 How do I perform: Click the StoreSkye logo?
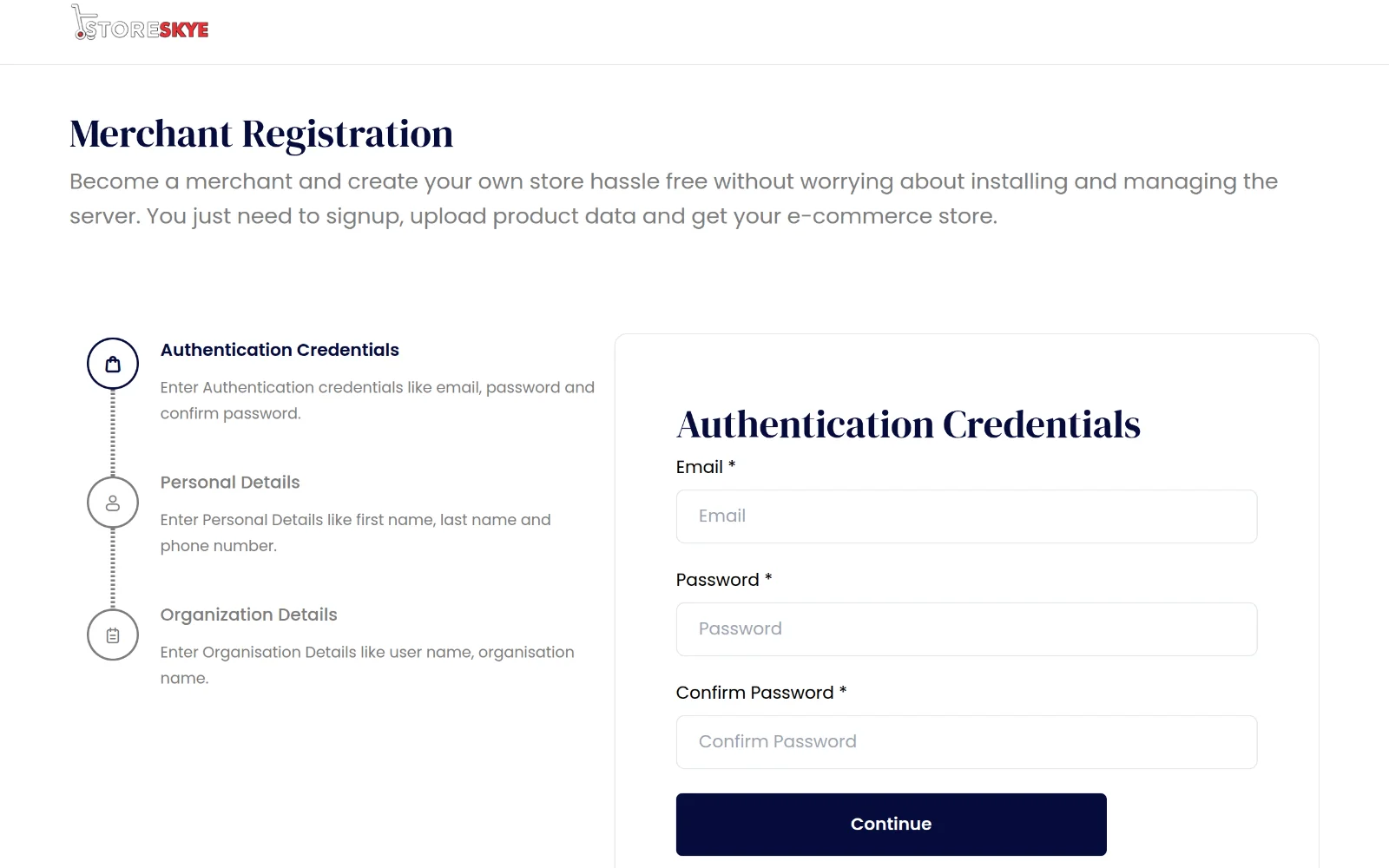[x=141, y=25]
